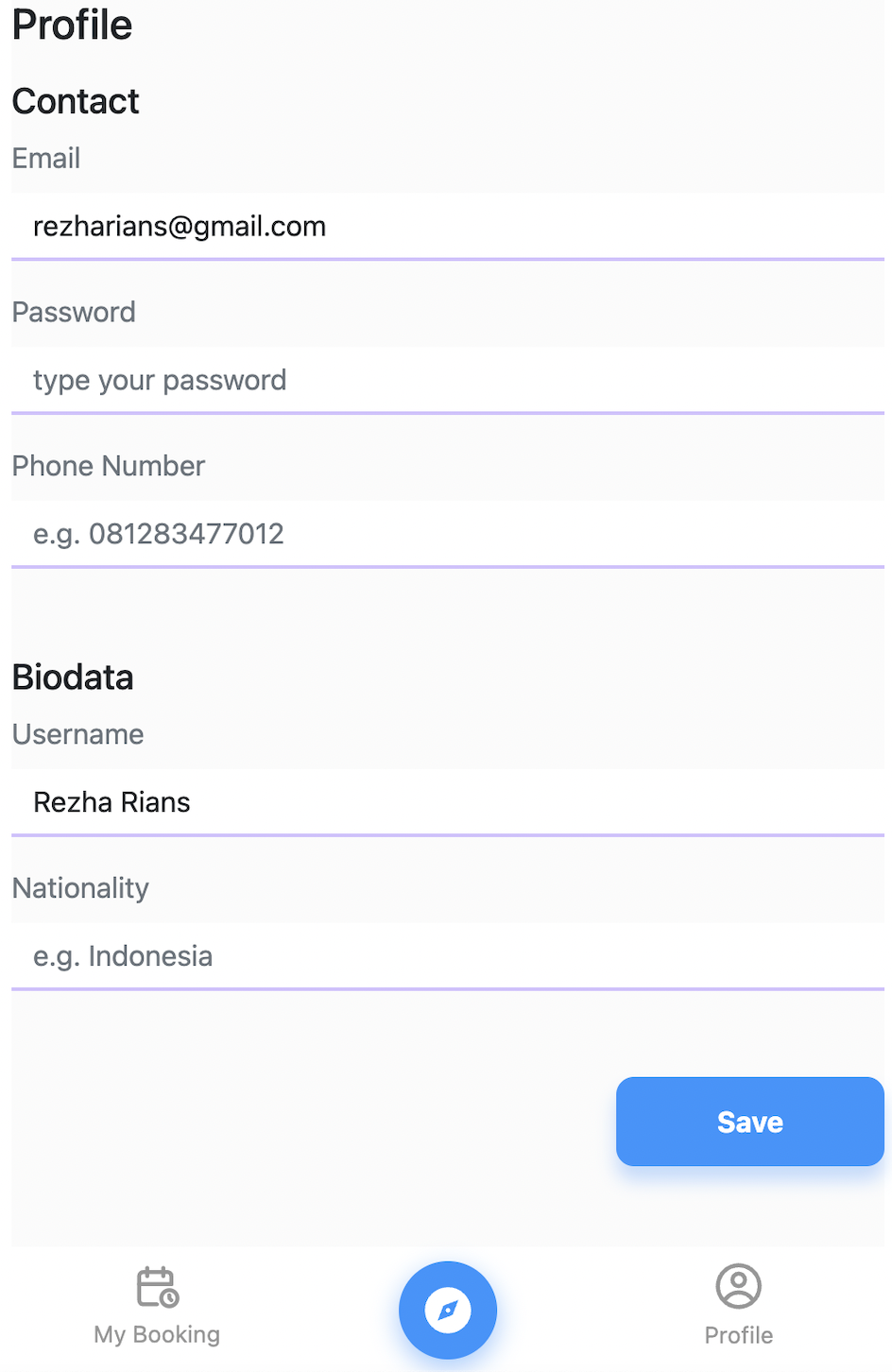Select the Profile label in bottom navigation
Viewport: 892px width, 1372px height.
[738, 1335]
